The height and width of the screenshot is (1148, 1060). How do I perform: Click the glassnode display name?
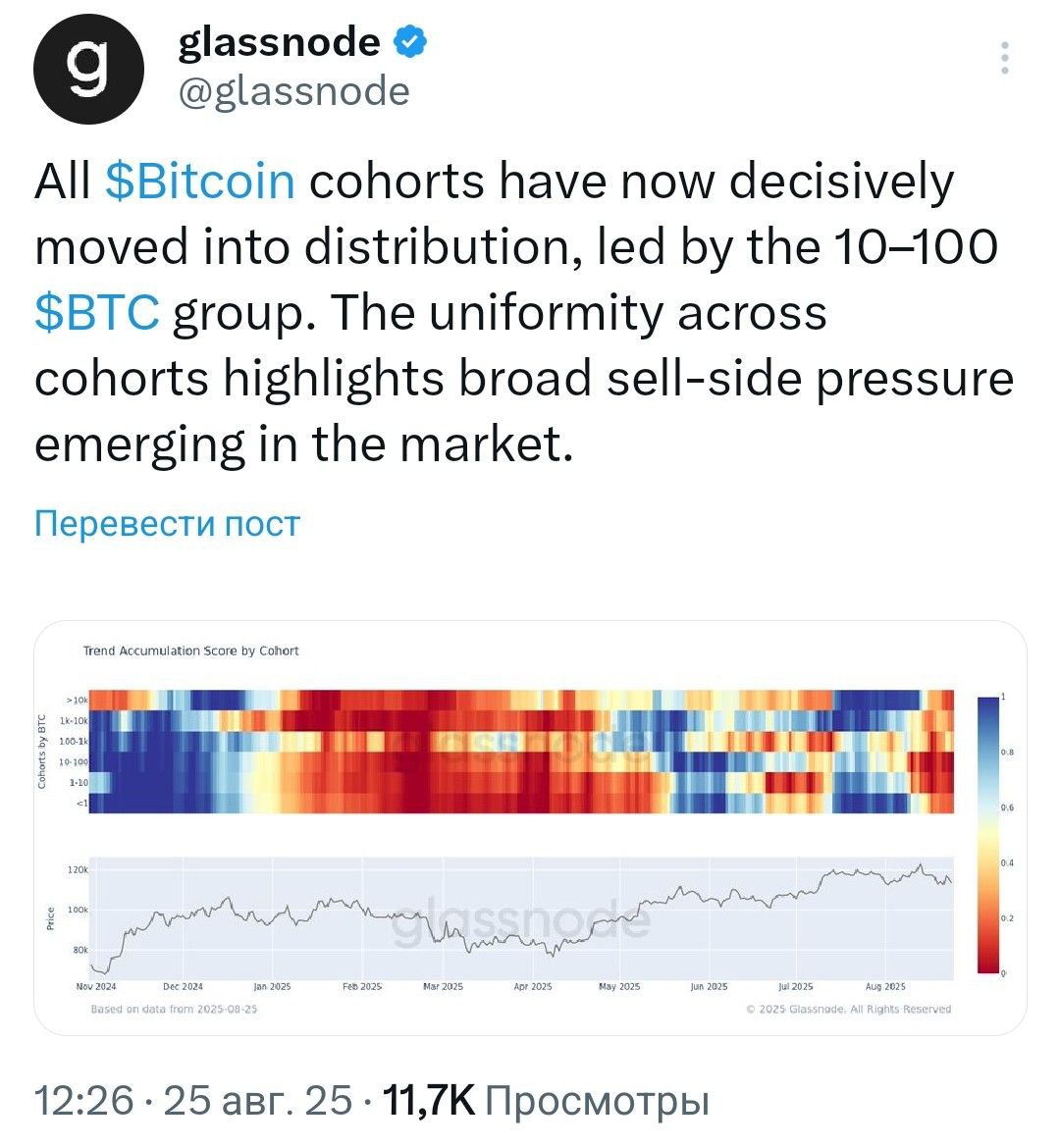click(279, 42)
